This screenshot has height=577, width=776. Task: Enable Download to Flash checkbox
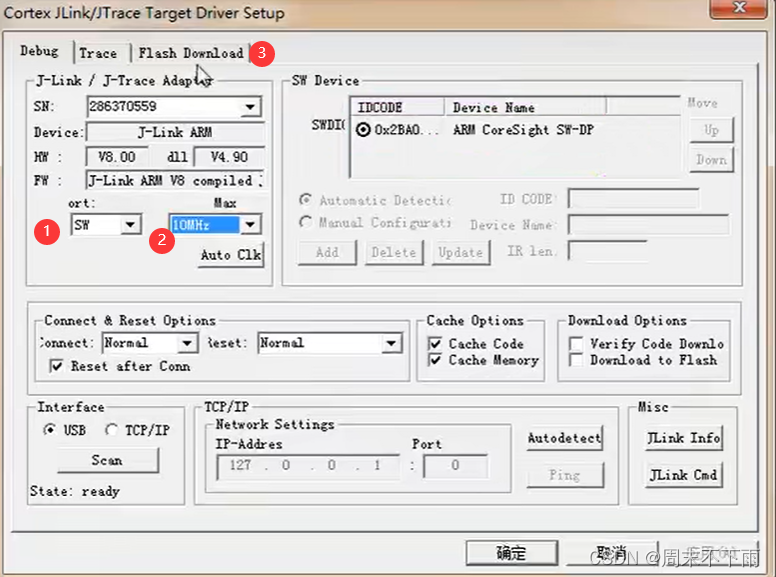click(x=576, y=360)
